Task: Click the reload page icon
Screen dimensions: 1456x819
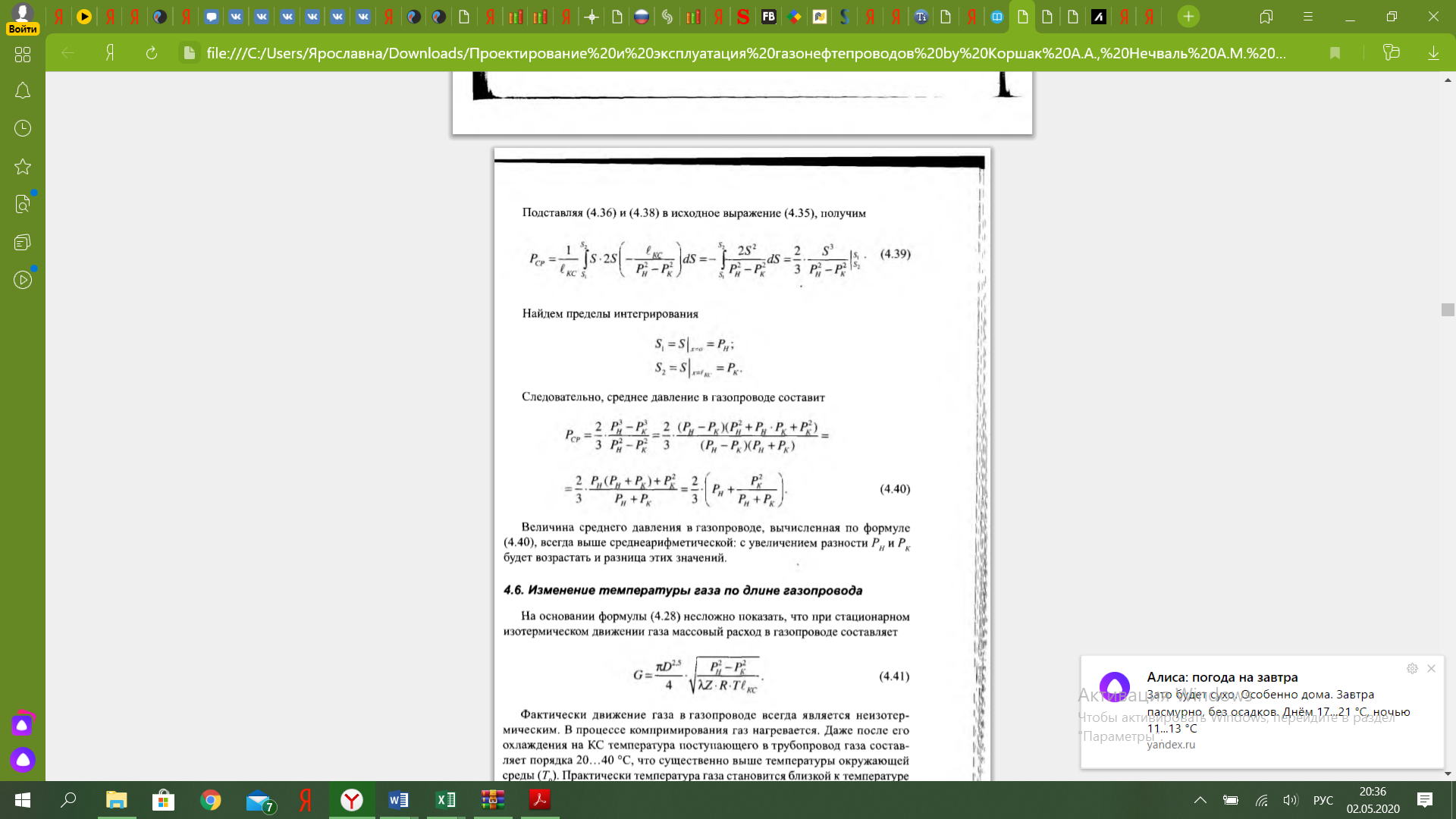Action: [x=151, y=53]
